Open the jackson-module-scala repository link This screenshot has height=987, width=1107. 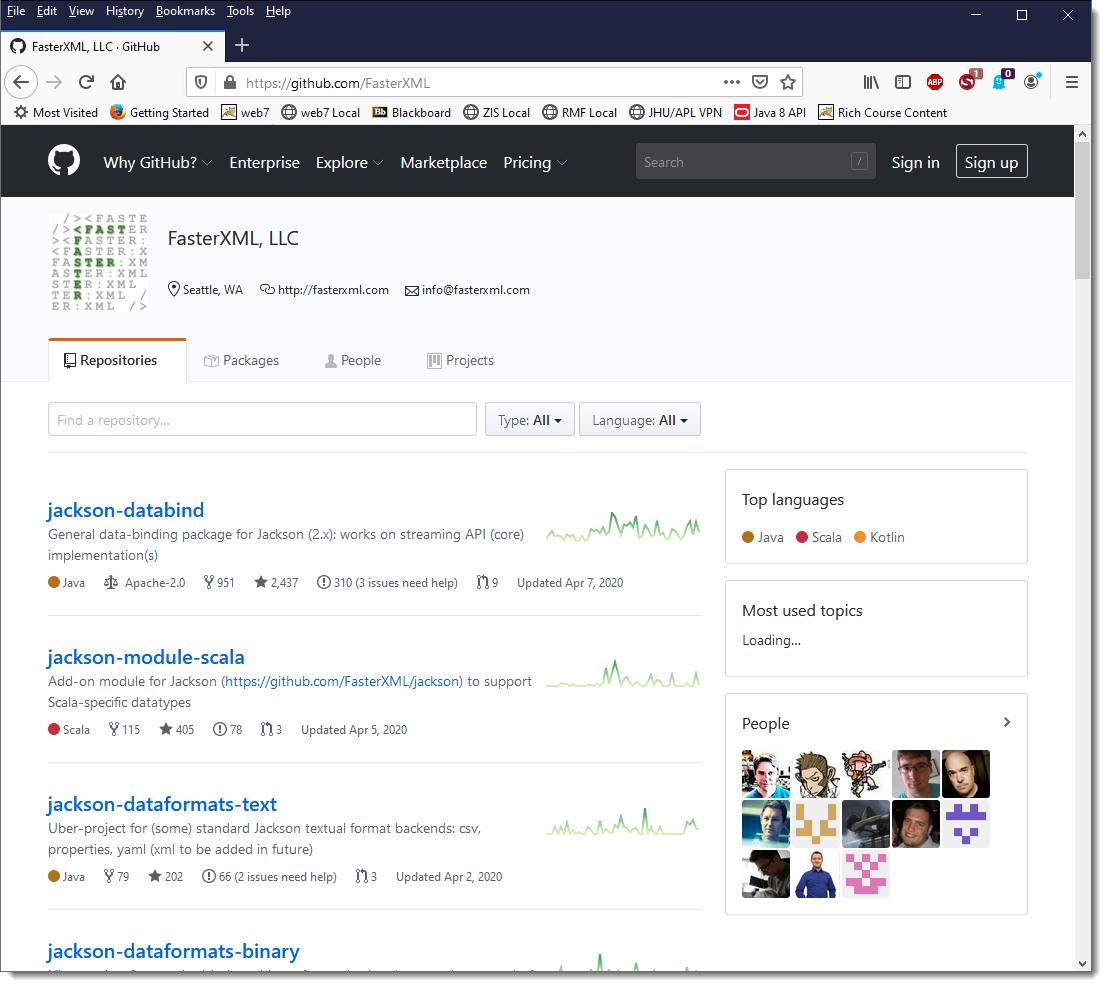click(146, 659)
